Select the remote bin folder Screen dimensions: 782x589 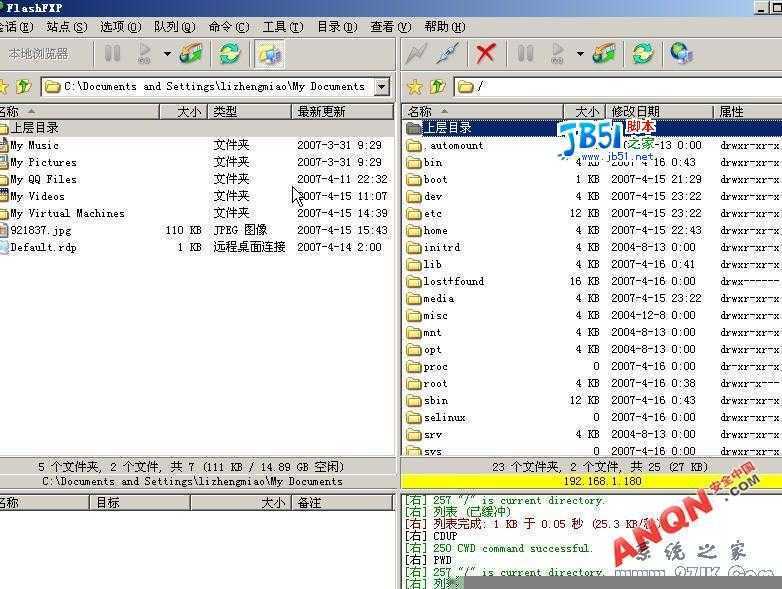click(432, 162)
